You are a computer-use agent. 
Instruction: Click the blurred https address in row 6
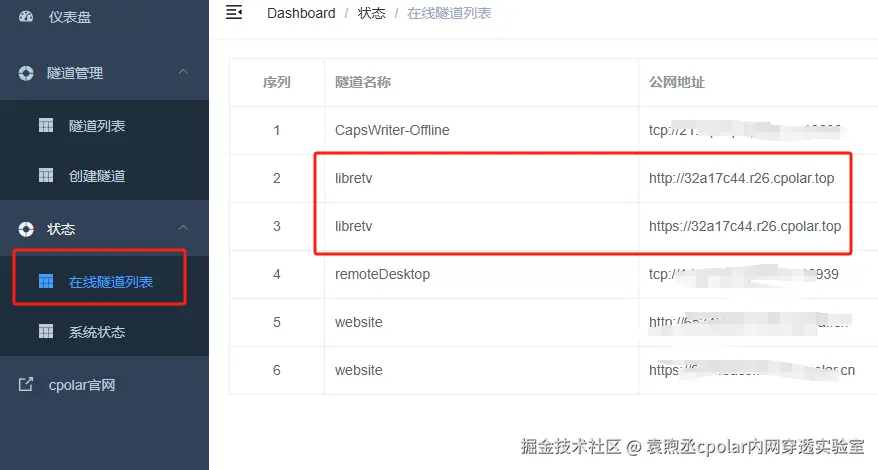[751, 370]
